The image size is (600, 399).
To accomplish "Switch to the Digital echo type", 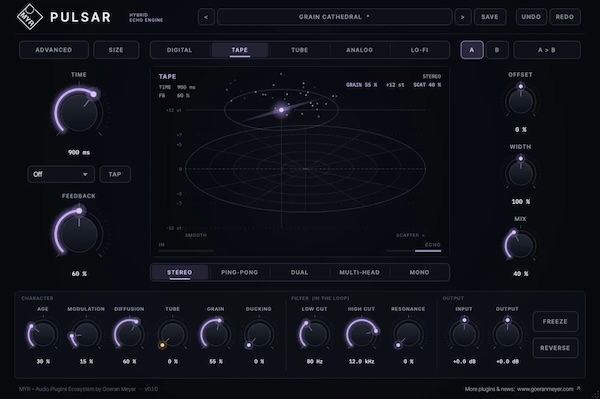I will [x=179, y=50].
